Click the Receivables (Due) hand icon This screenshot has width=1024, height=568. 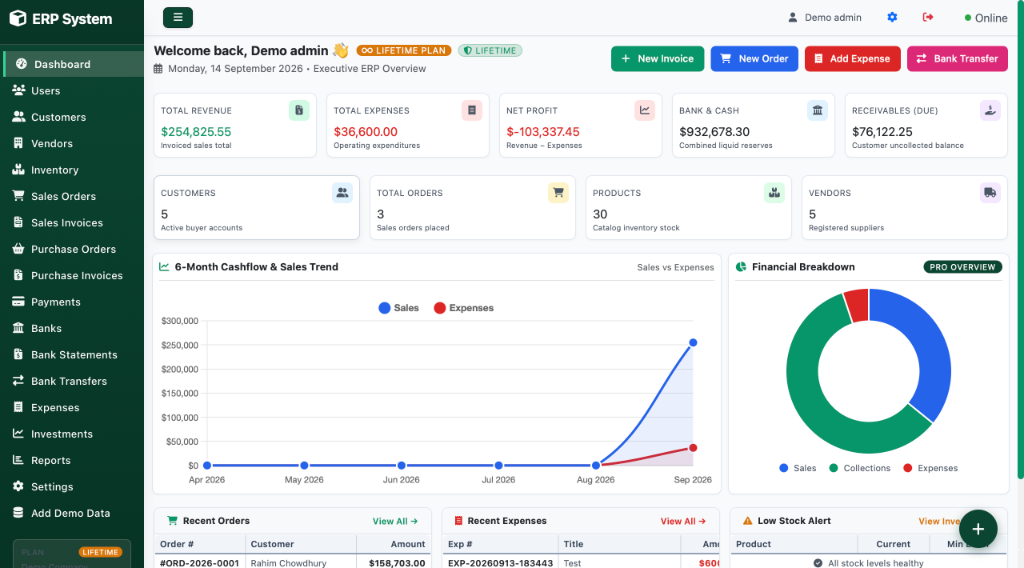[x=990, y=110]
